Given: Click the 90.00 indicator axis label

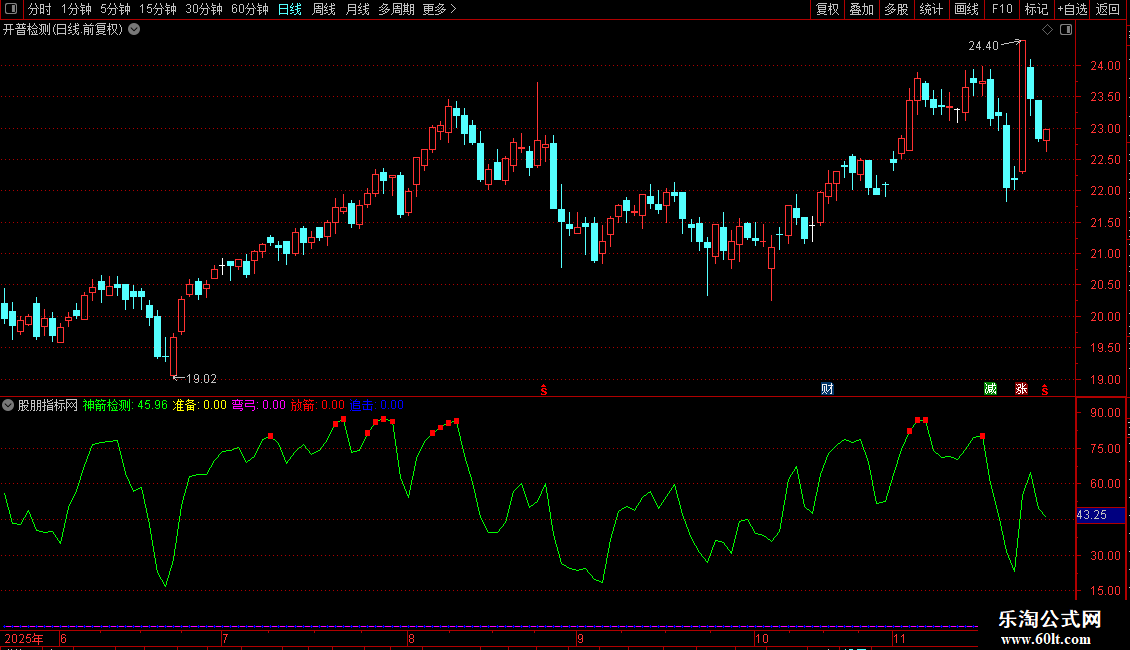Looking at the screenshot, I should click(1105, 413).
